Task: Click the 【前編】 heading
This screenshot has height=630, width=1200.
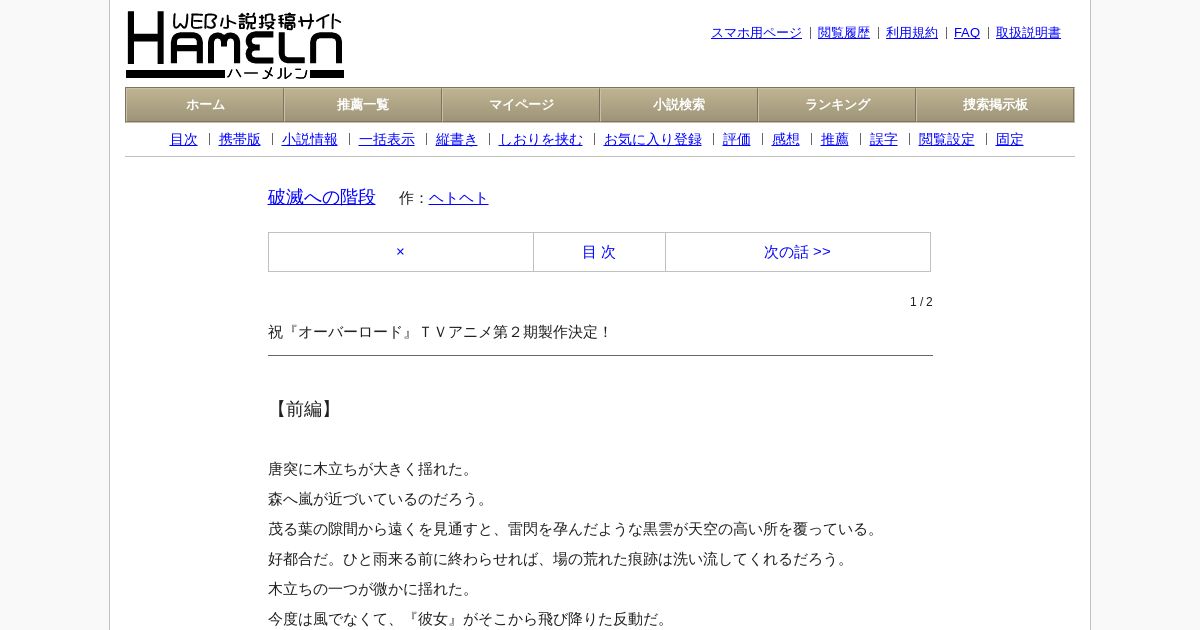Action: point(304,409)
